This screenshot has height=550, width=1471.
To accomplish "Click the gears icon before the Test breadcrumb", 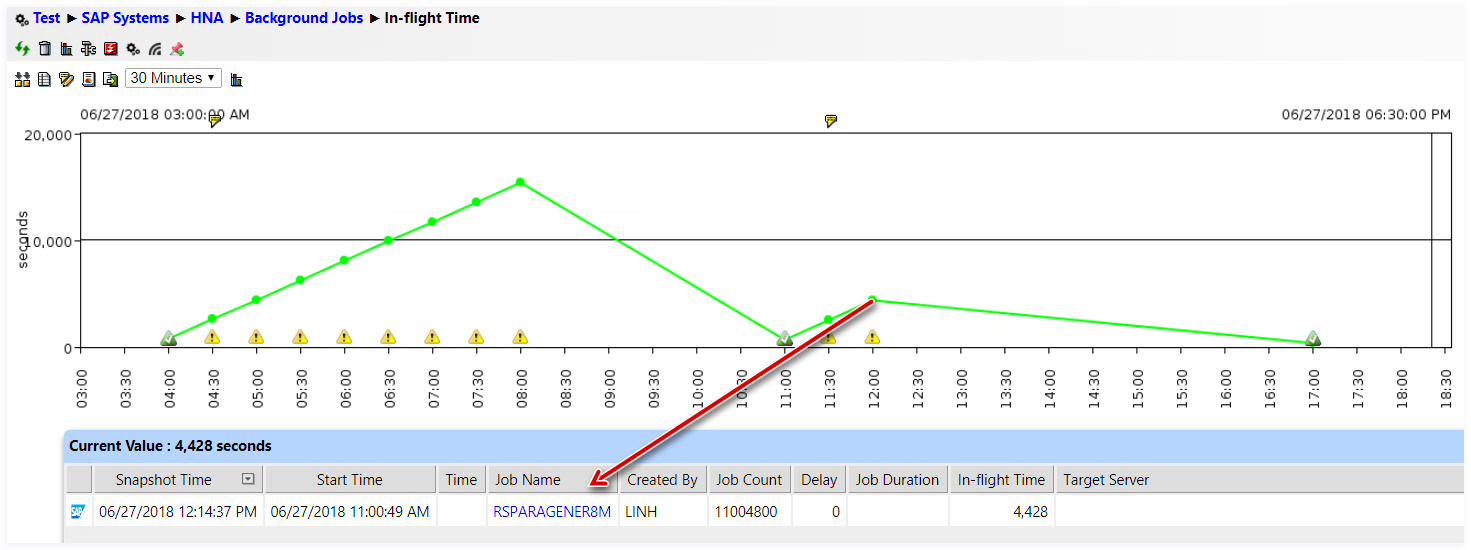I will pyautogui.click(x=22, y=19).
